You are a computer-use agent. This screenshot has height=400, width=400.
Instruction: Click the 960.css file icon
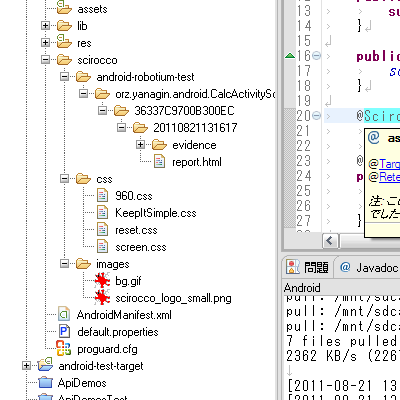click(102, 196)
